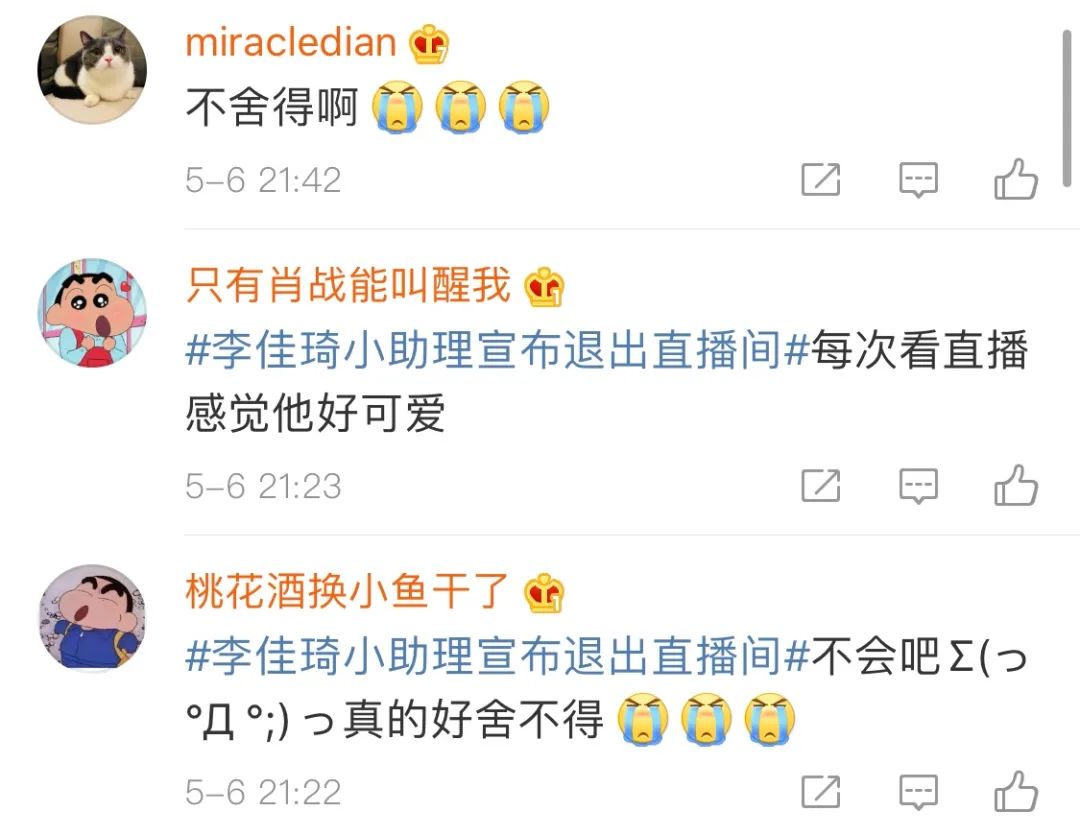This screenshot has height=835, width=1080.
Task: Repost 只有肖战能叫醒我's comment
Action: tap(820, 486)
